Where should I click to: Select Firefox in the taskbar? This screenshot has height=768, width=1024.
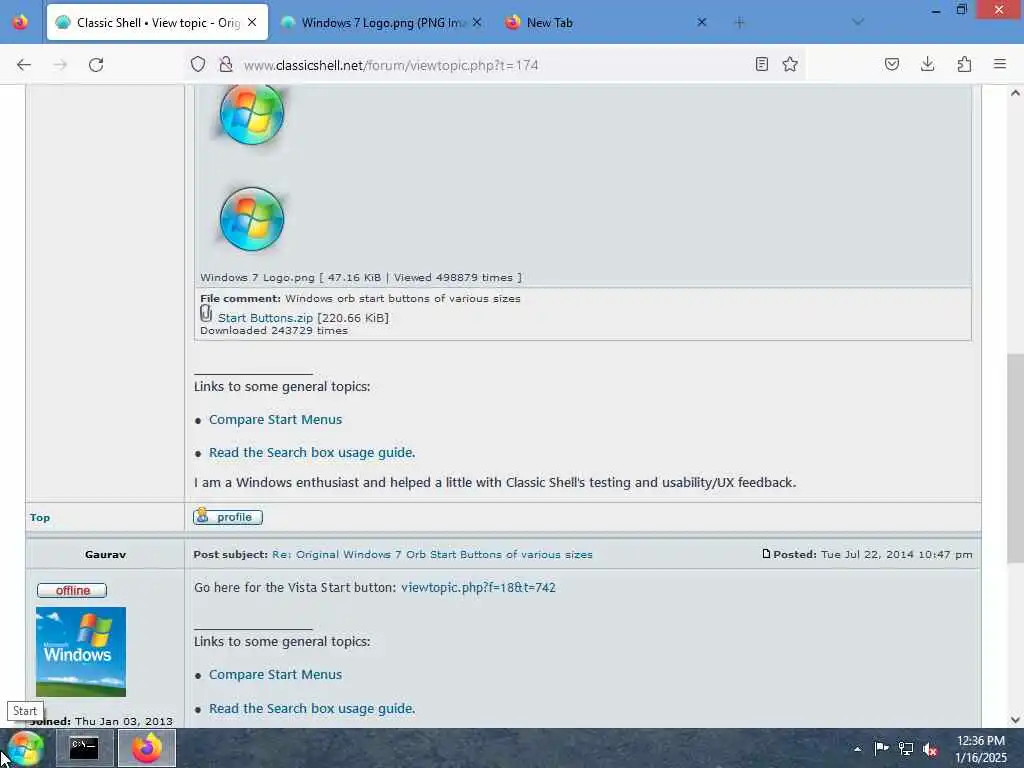(x=147, y=748)
